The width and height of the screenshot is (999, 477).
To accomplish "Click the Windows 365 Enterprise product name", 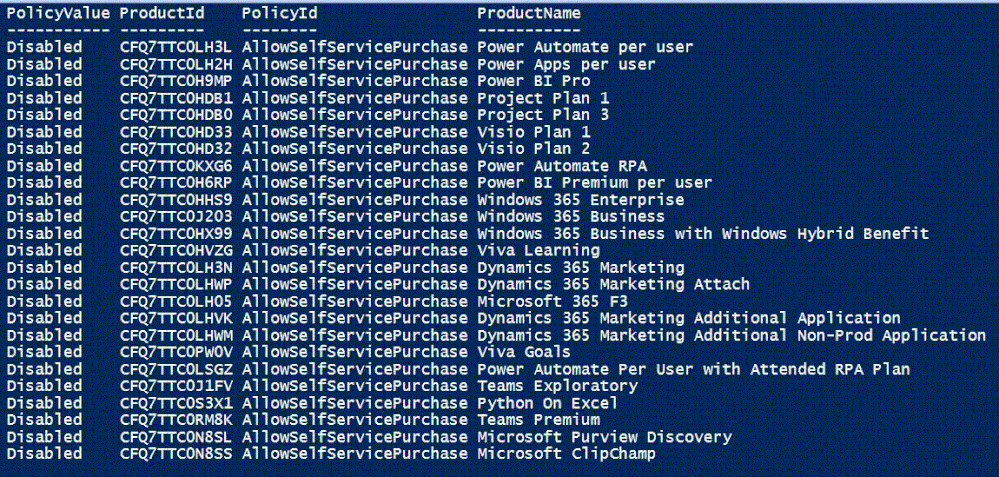I will [x=580, y=200].
